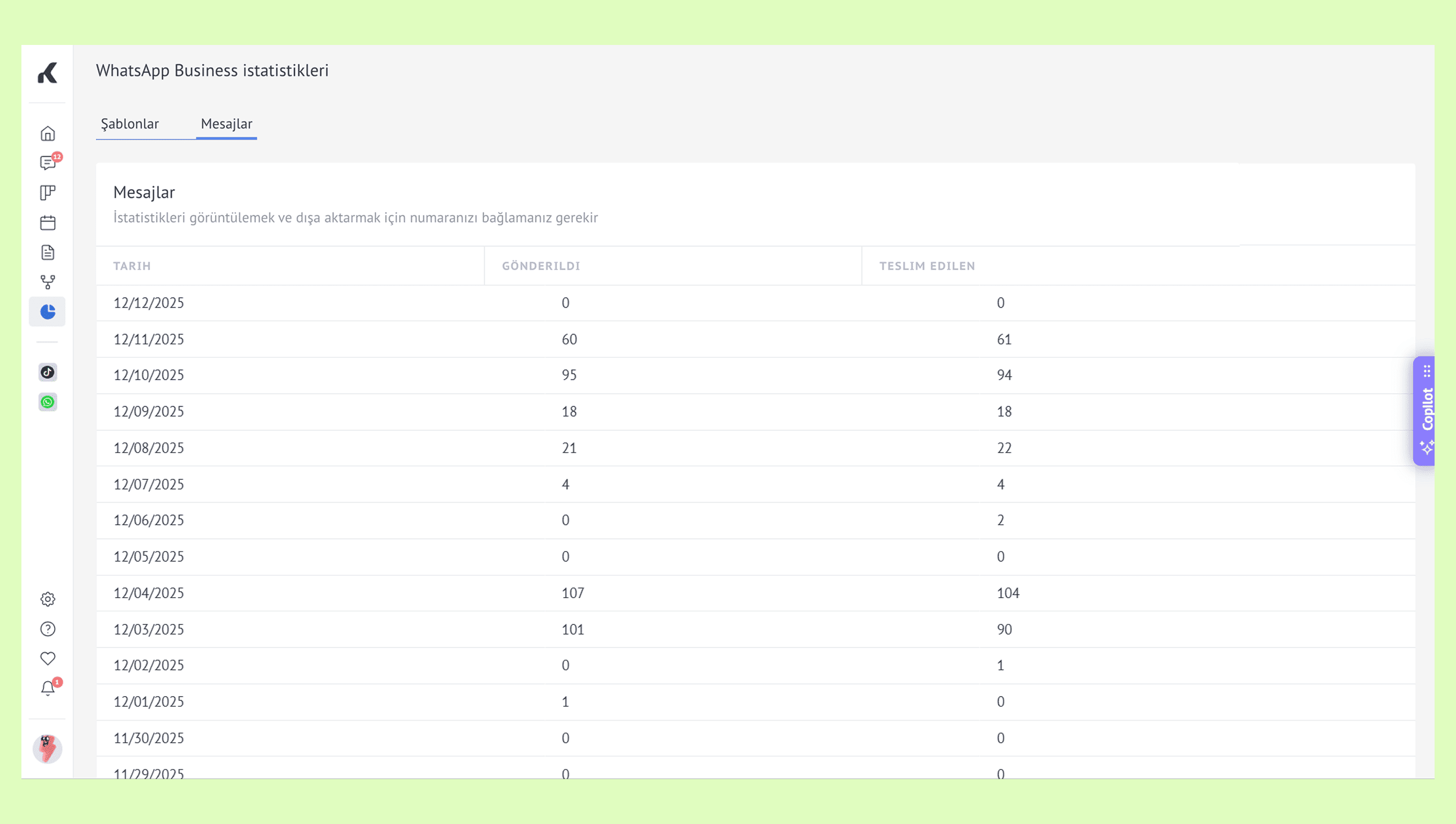This screenshot has width=1456, height=824.
Task: Click the Gönderildi column header
Action: tap(541, 266)
